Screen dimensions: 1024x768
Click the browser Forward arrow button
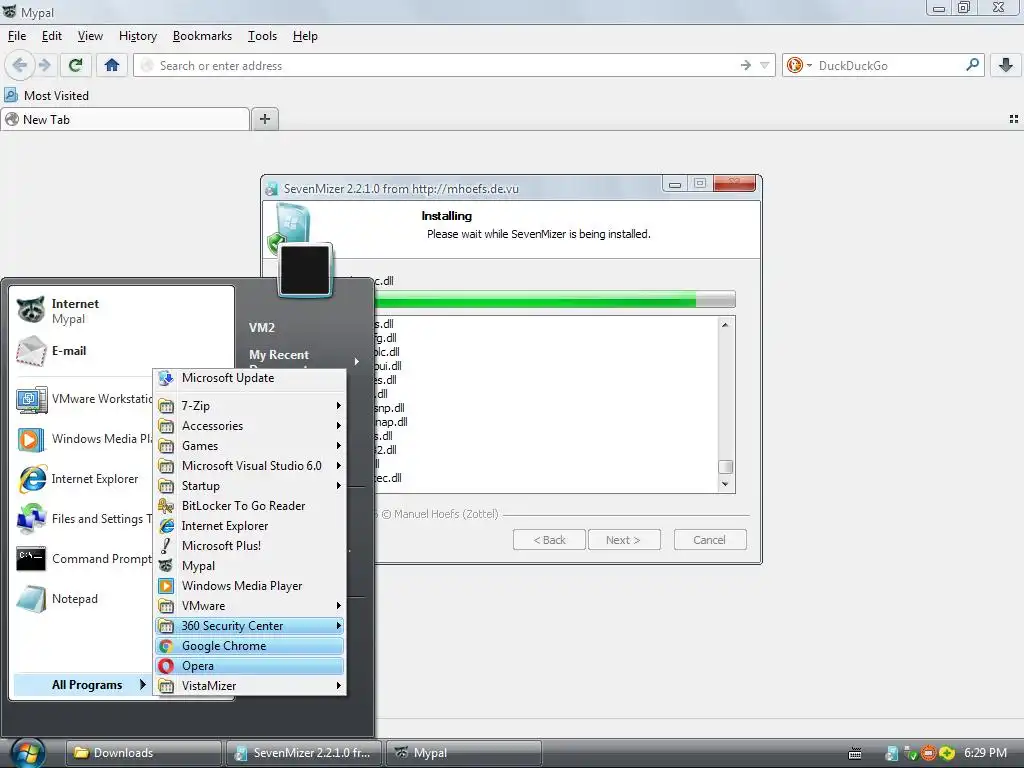click(44, 65)
